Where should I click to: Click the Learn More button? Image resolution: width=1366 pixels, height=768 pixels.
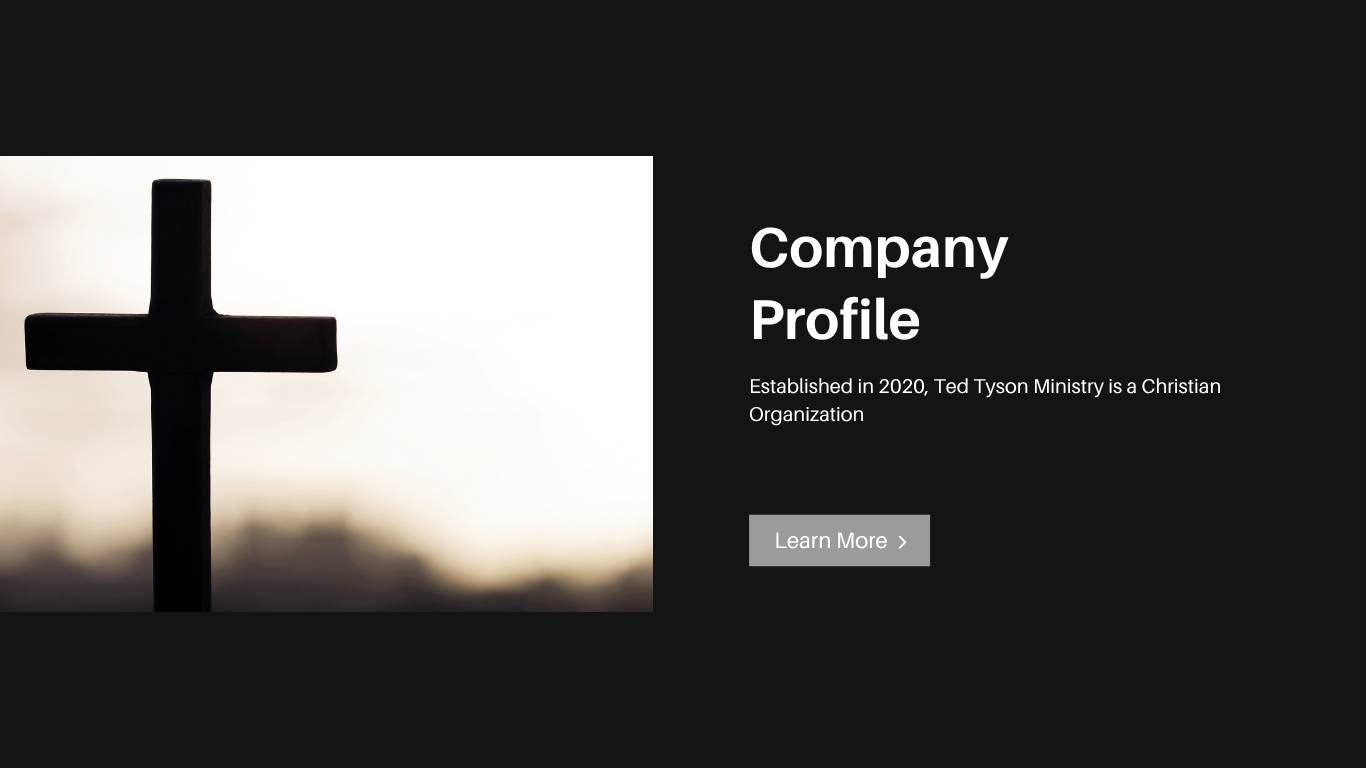pos(839,540)
